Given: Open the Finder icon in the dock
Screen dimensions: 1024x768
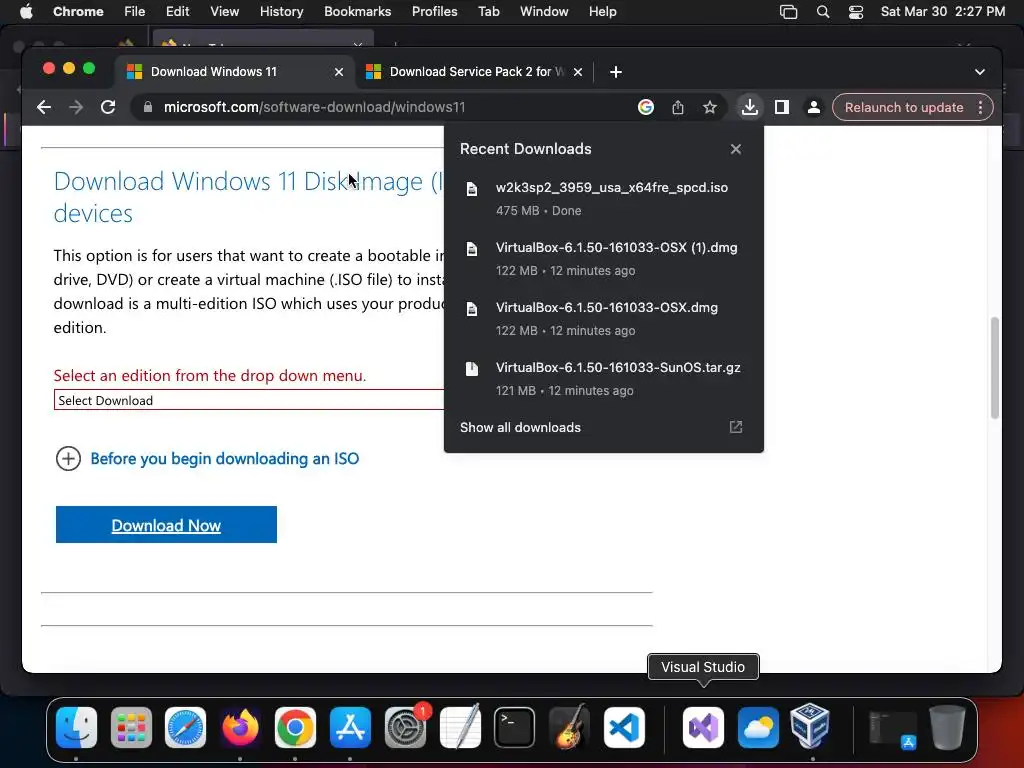Looking at the screenshot, I should tap(76, 727).
